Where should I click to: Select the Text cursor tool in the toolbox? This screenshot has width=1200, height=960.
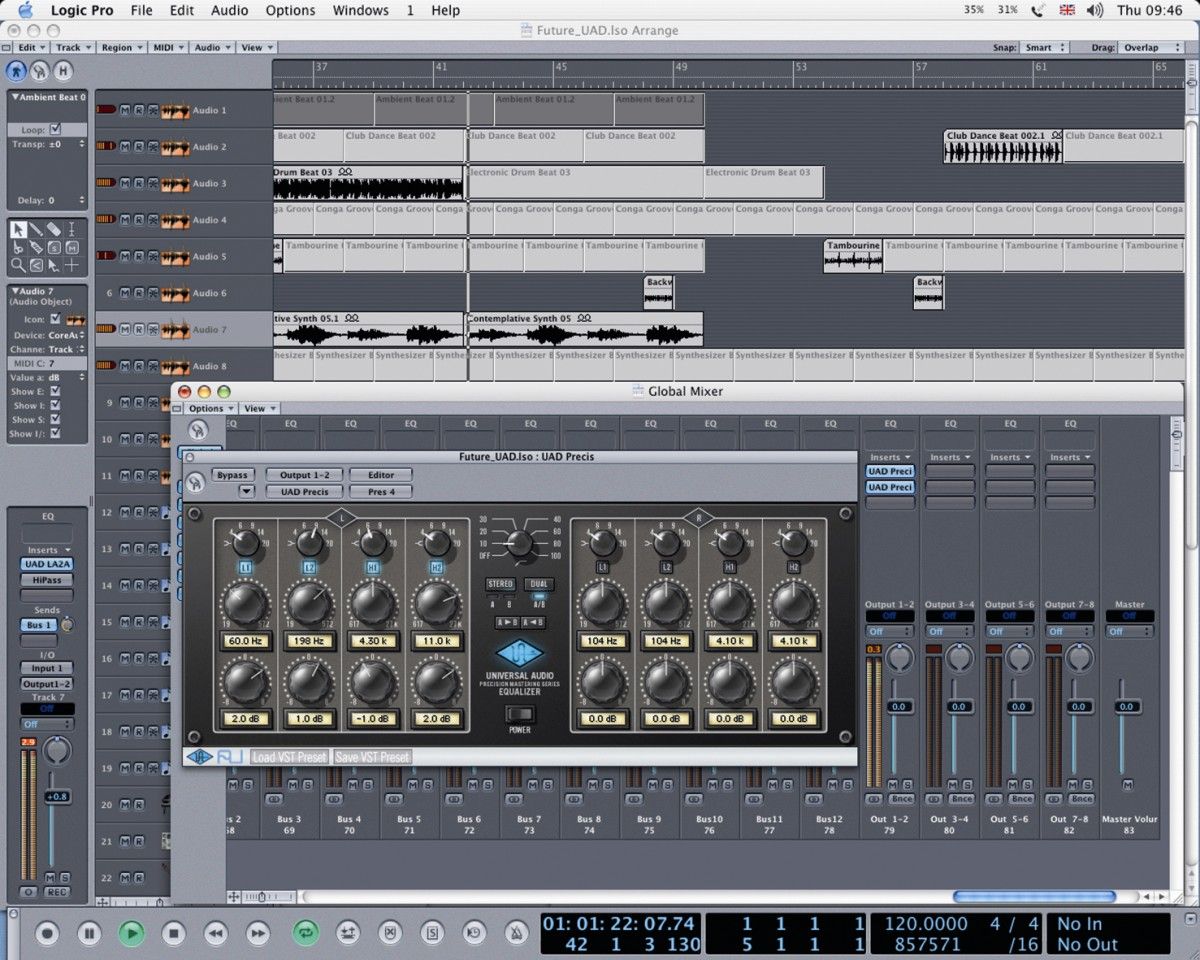(72, 229)
